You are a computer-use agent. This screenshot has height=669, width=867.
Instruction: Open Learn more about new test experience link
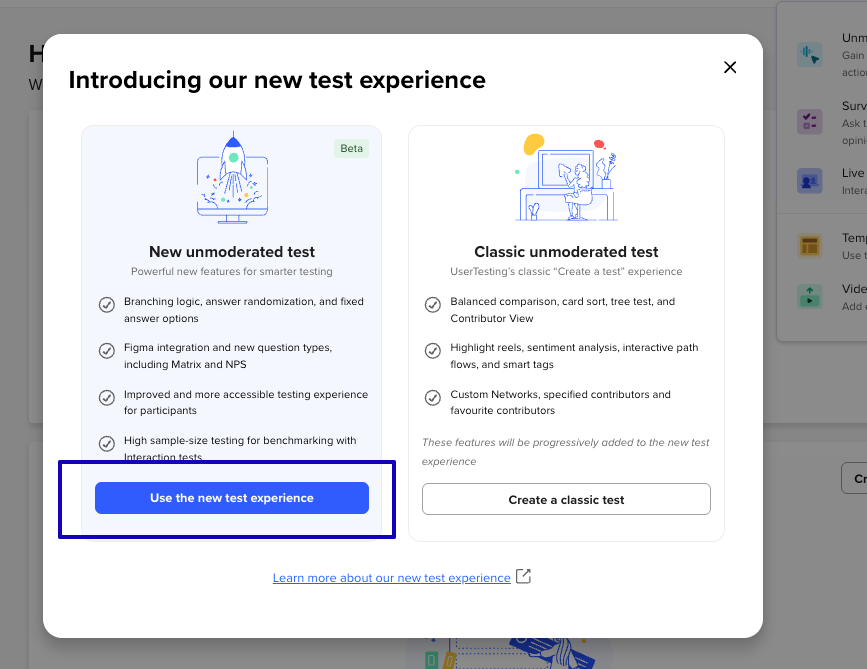click(x=391, y=578)
